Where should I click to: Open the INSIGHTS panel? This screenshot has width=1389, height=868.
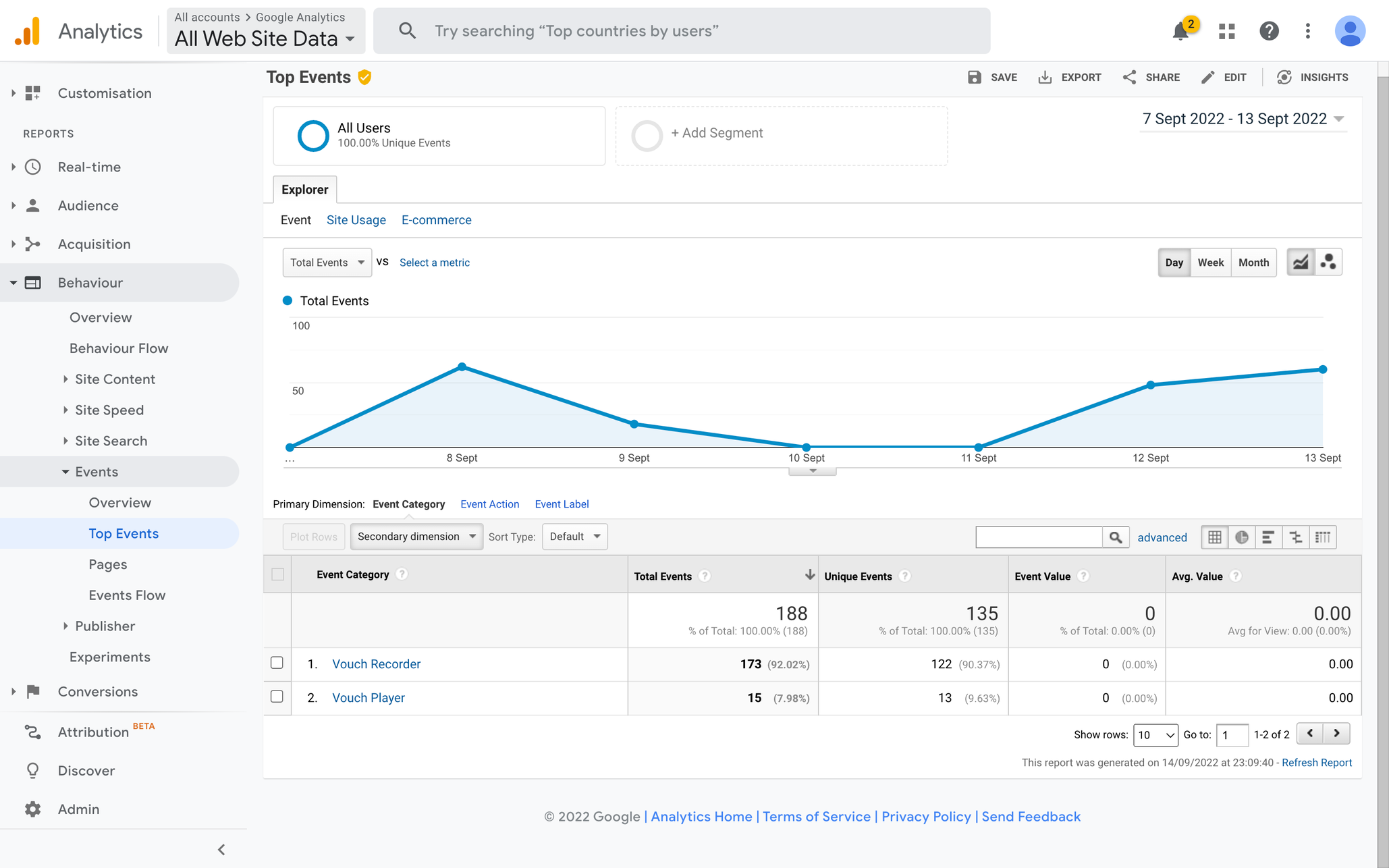1313,78
